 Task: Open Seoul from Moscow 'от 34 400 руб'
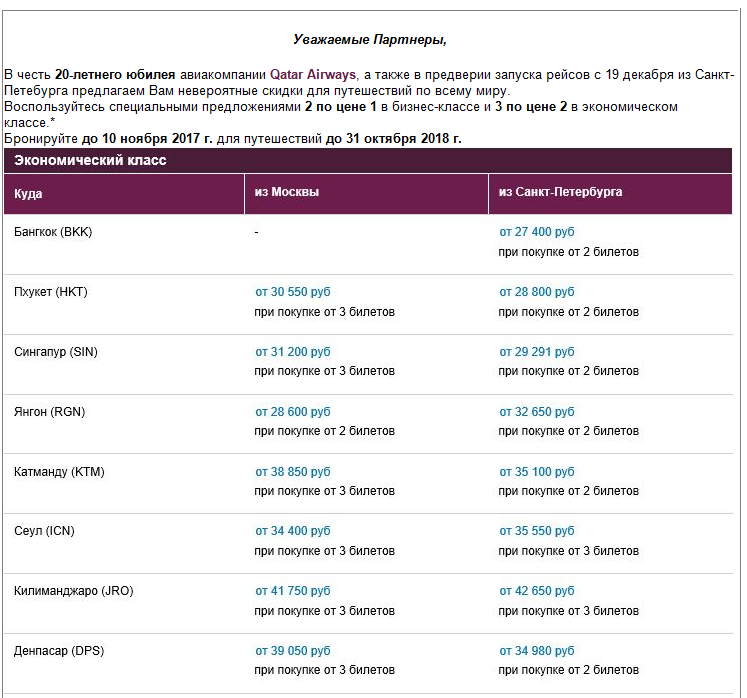[x=293, y=531]
